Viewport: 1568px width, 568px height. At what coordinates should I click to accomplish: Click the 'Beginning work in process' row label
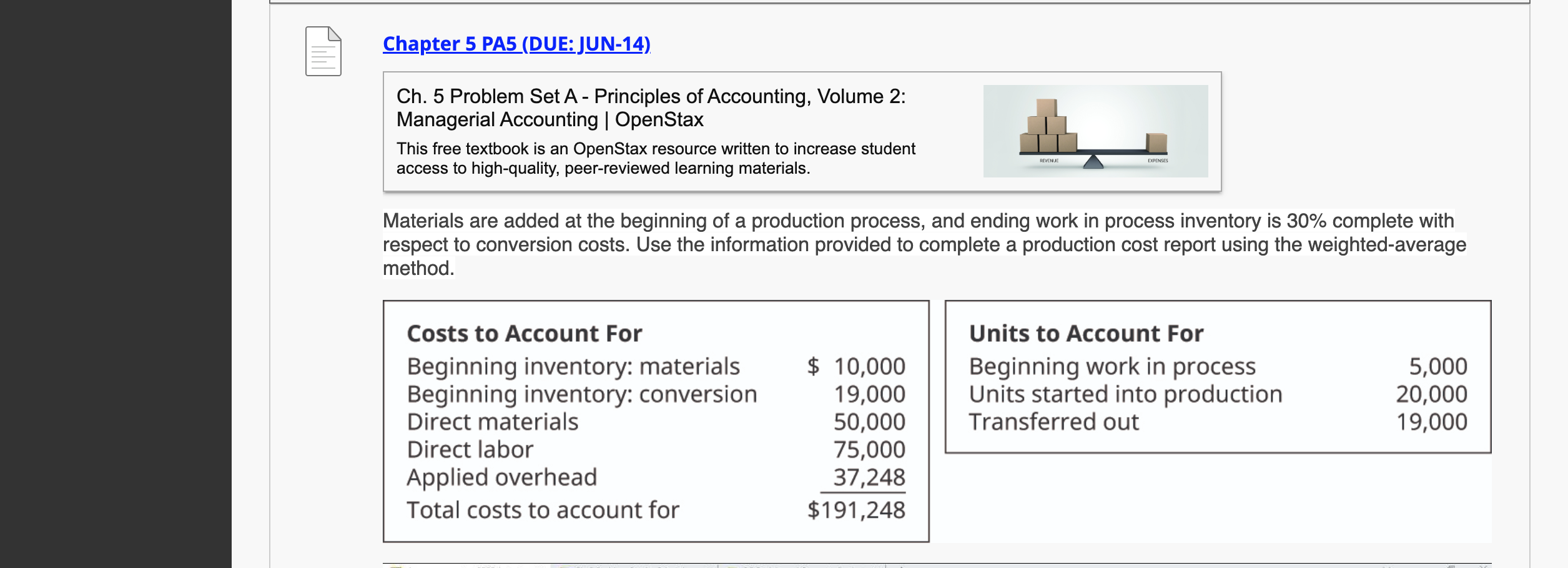(x=1112, y=366)
